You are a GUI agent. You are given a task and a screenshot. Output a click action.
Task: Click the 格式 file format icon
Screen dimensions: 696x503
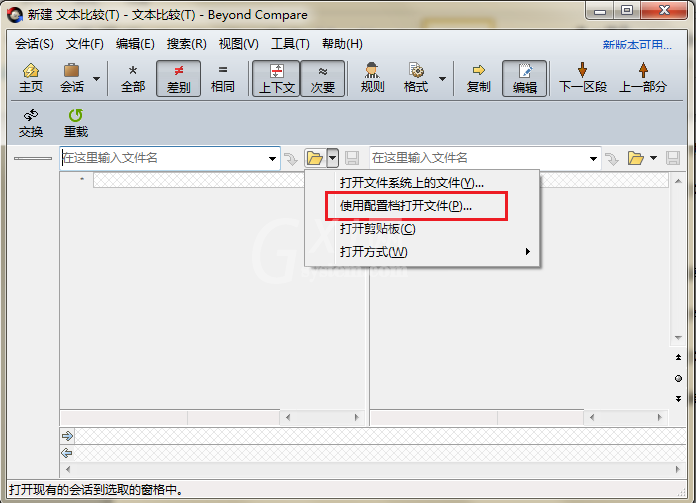[415, 78]
